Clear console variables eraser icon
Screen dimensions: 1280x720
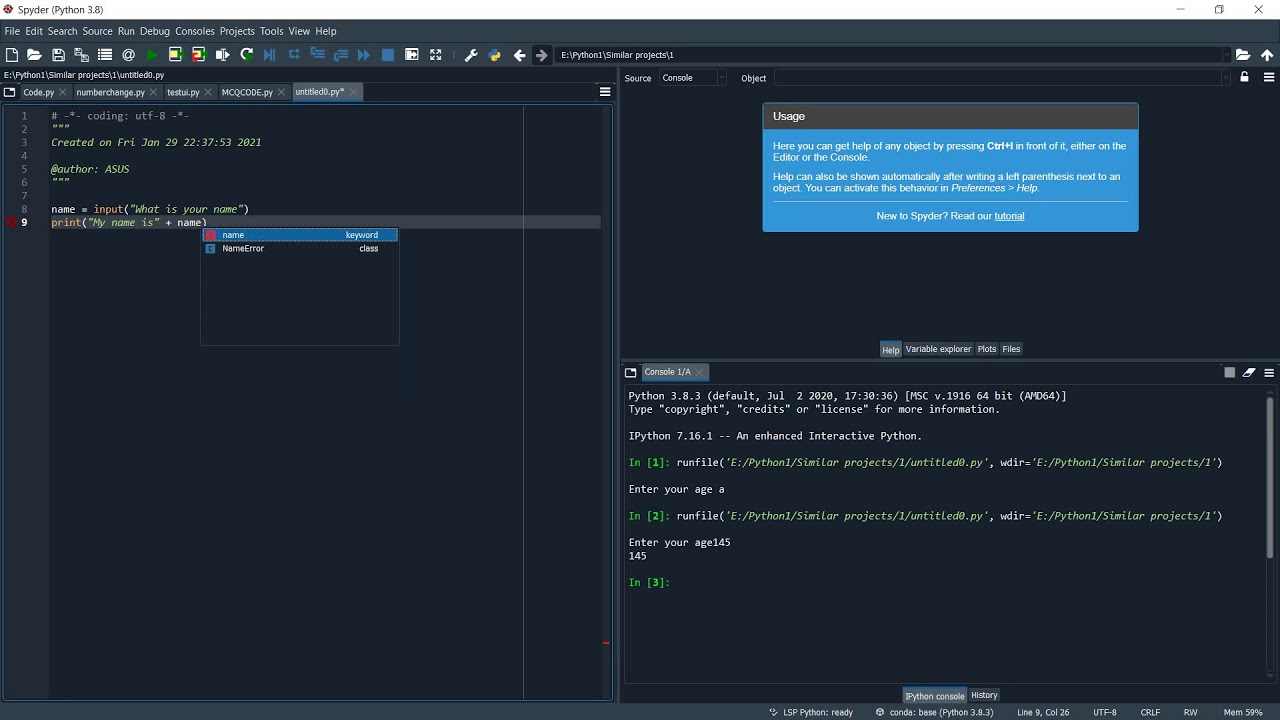[x=1249, y=372]
